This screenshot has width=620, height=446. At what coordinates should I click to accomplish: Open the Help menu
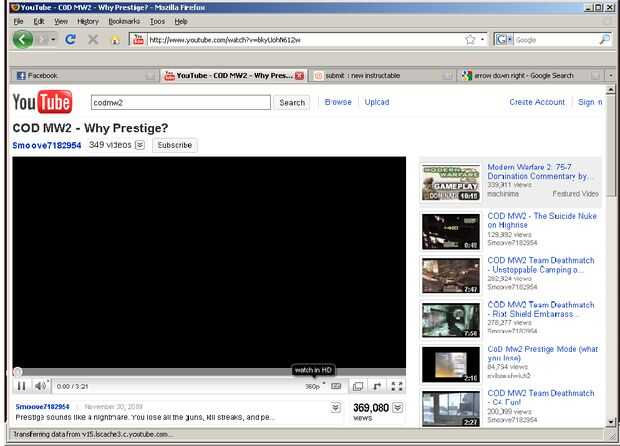[x=181, y=21]
